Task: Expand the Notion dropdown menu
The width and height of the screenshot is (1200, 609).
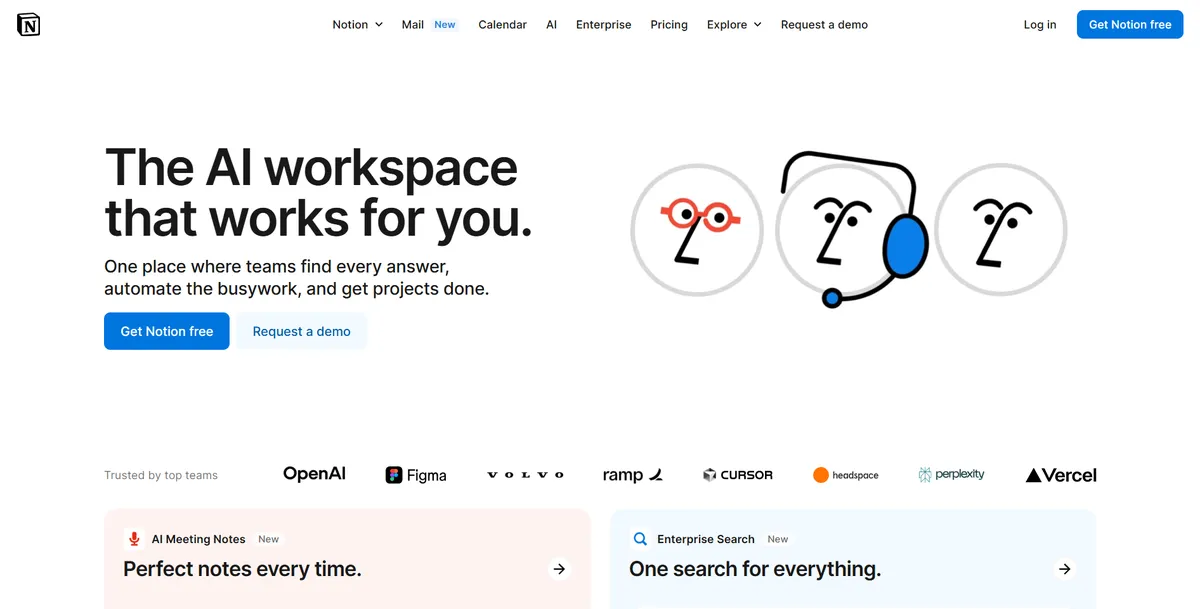Action: 358,25
